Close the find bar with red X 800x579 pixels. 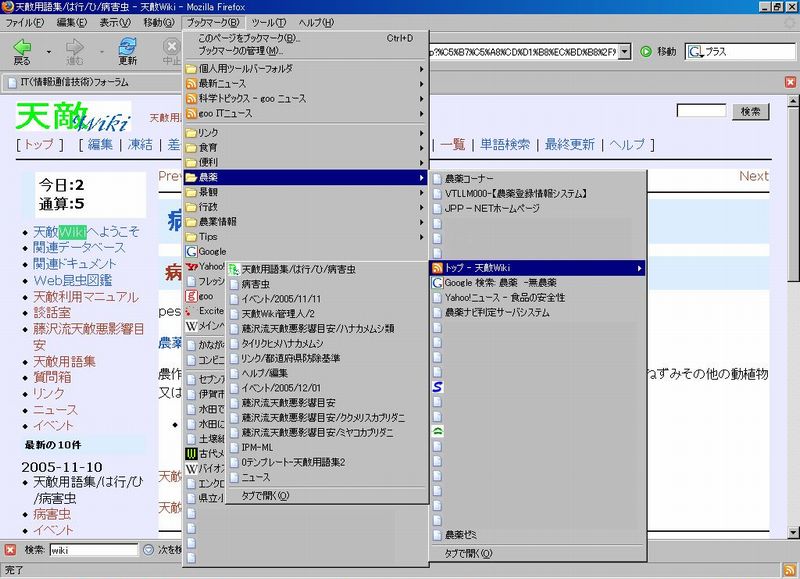tap(10, 549)
